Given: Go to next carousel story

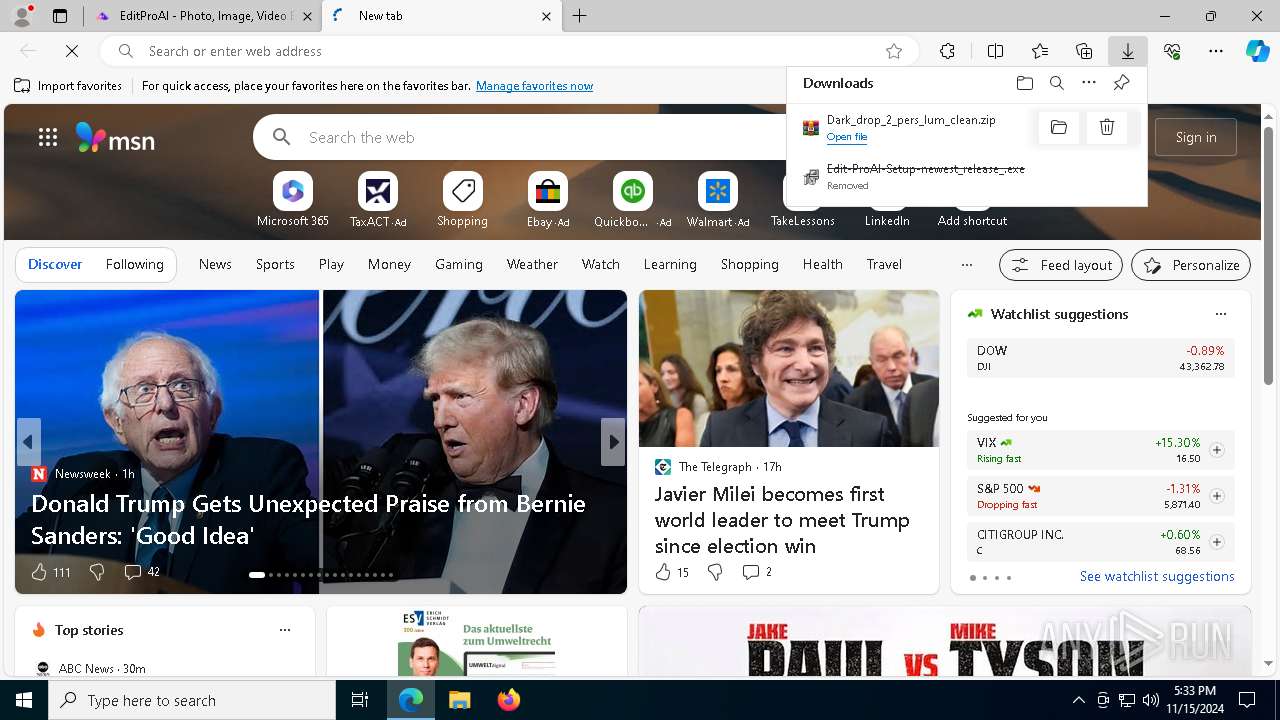Looking at the screenshot, I should (613, 442).
